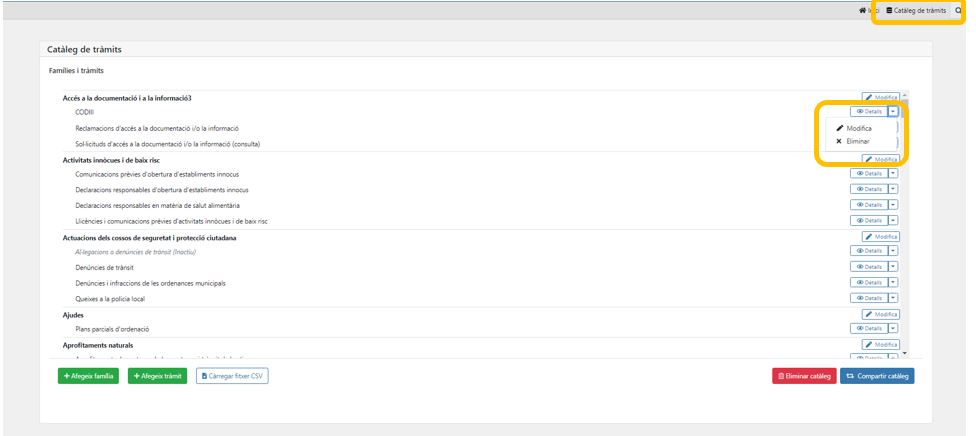Click the scrollbar down arrow of the tràmits list

(905, 353)
